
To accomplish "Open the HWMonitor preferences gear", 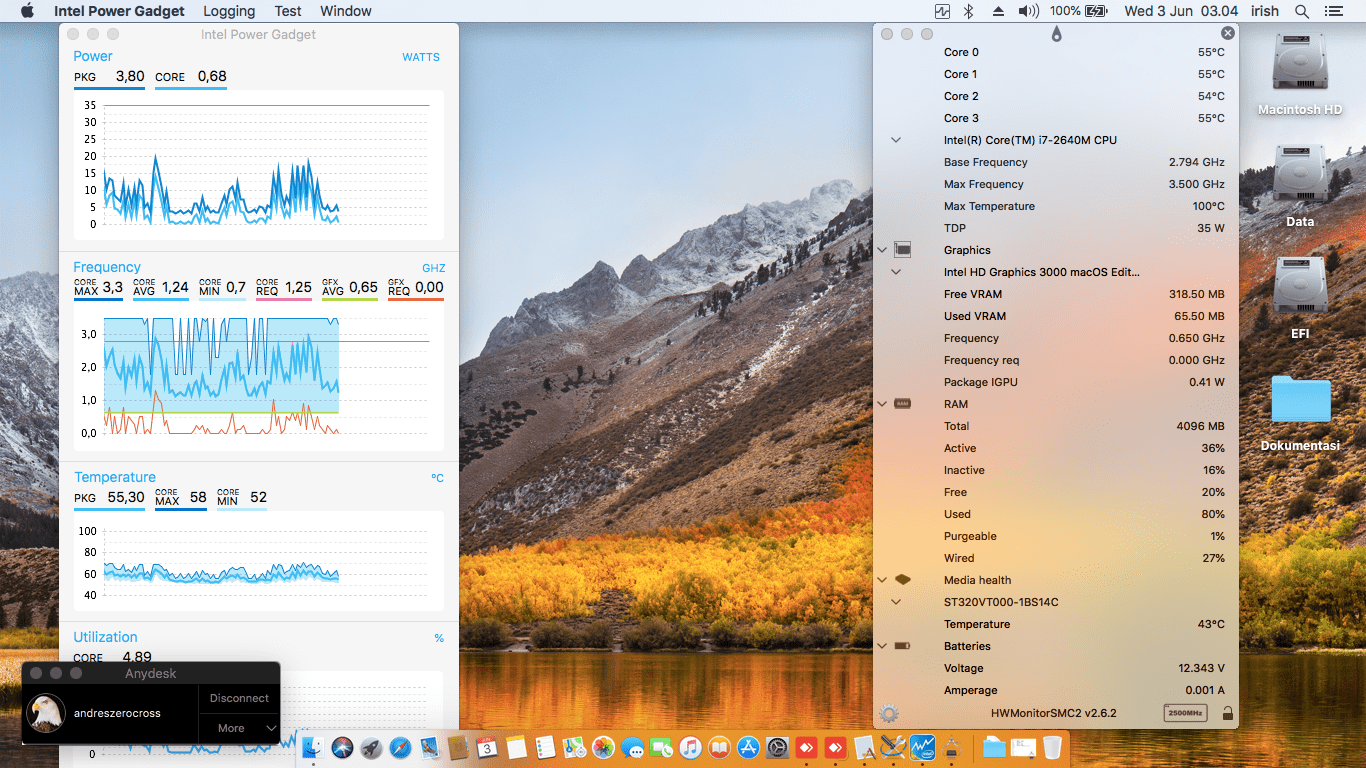I will click(889, 714).
